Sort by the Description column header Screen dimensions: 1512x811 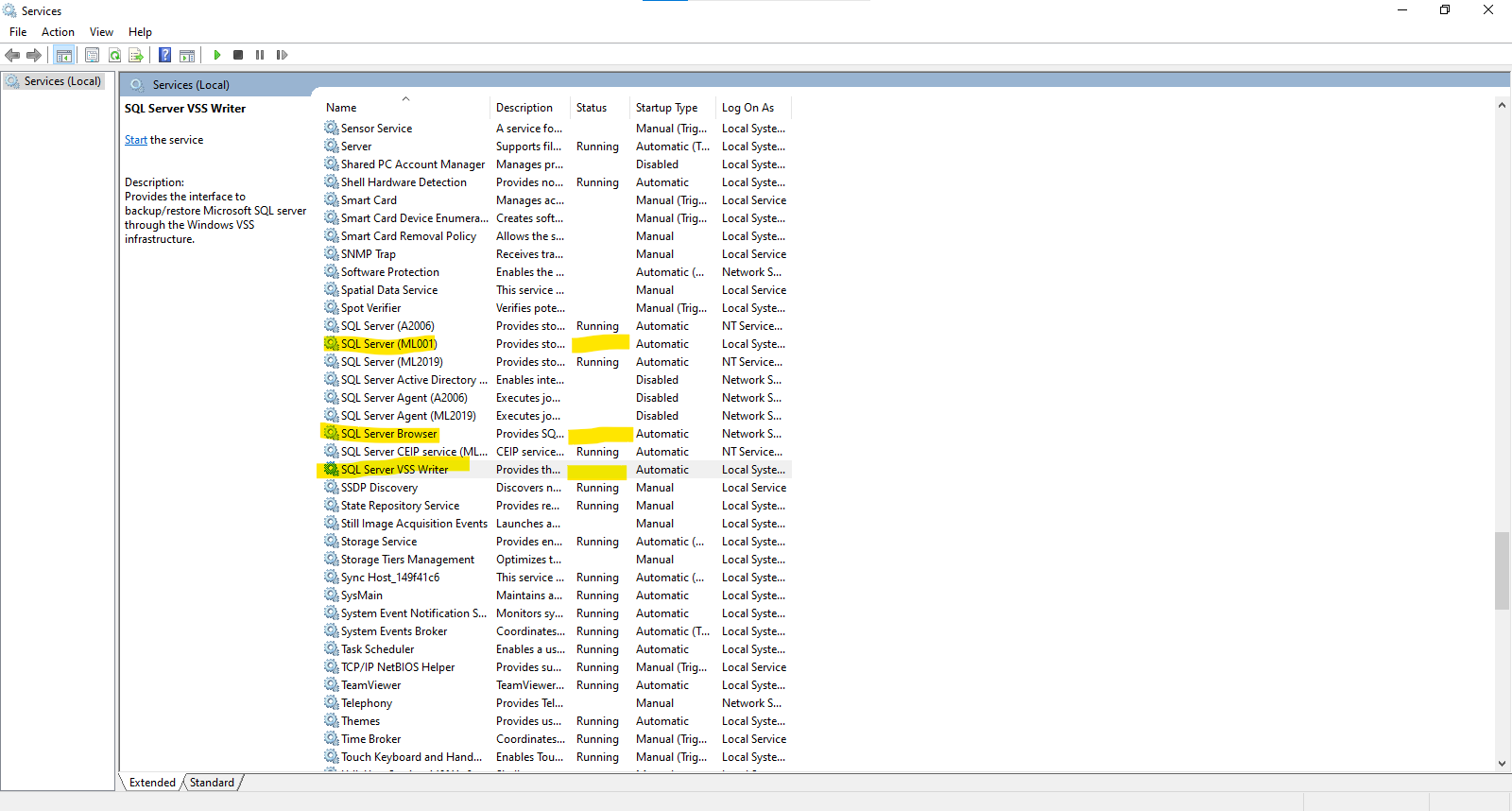pyautogui.click(x=530, y=108)
